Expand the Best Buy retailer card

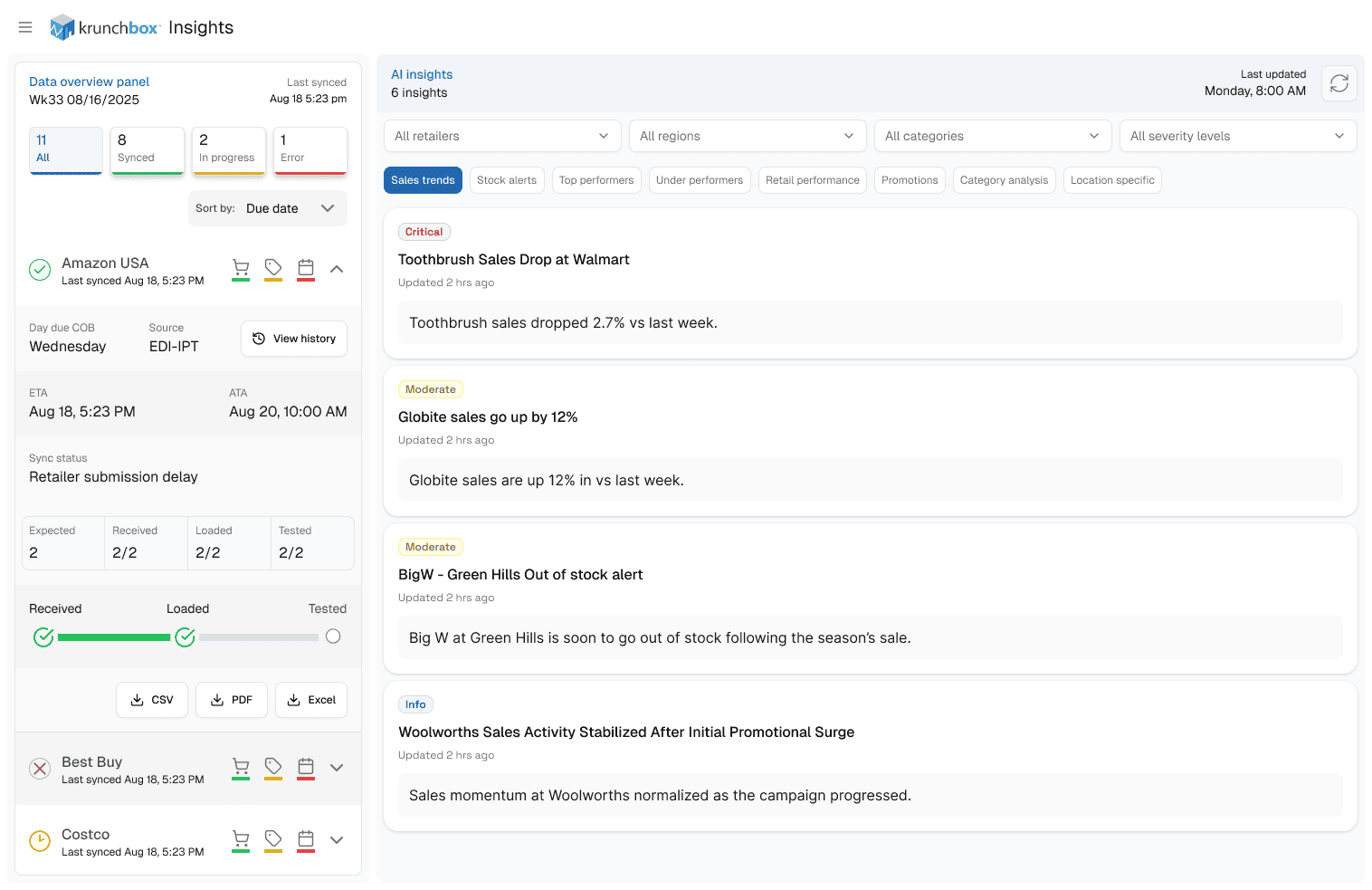pos(337,768)
